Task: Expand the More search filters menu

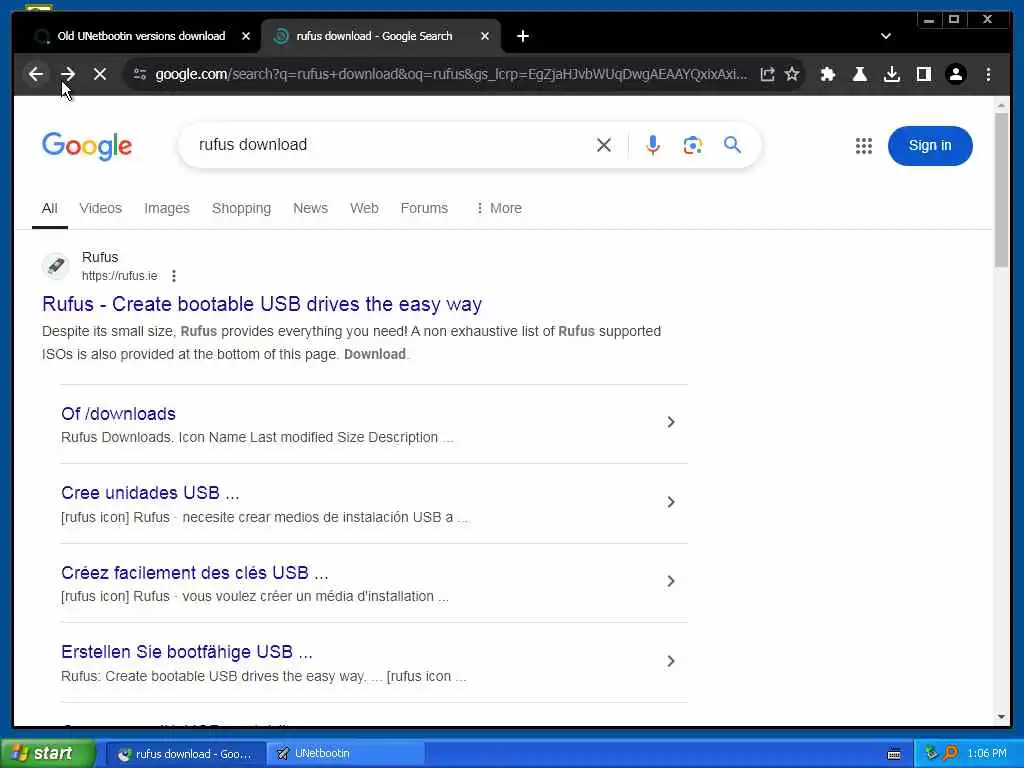Action: click(499, 208)
